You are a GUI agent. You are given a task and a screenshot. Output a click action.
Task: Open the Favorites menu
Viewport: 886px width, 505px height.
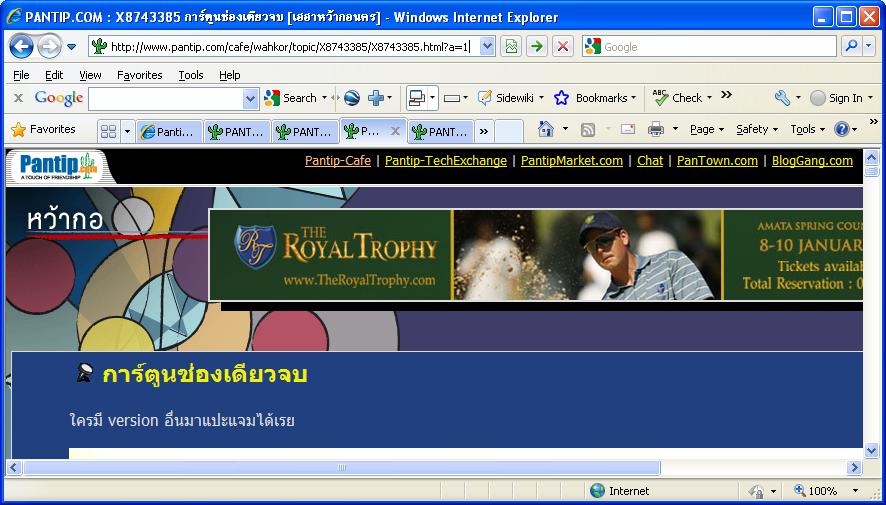(x=140, y=75)
